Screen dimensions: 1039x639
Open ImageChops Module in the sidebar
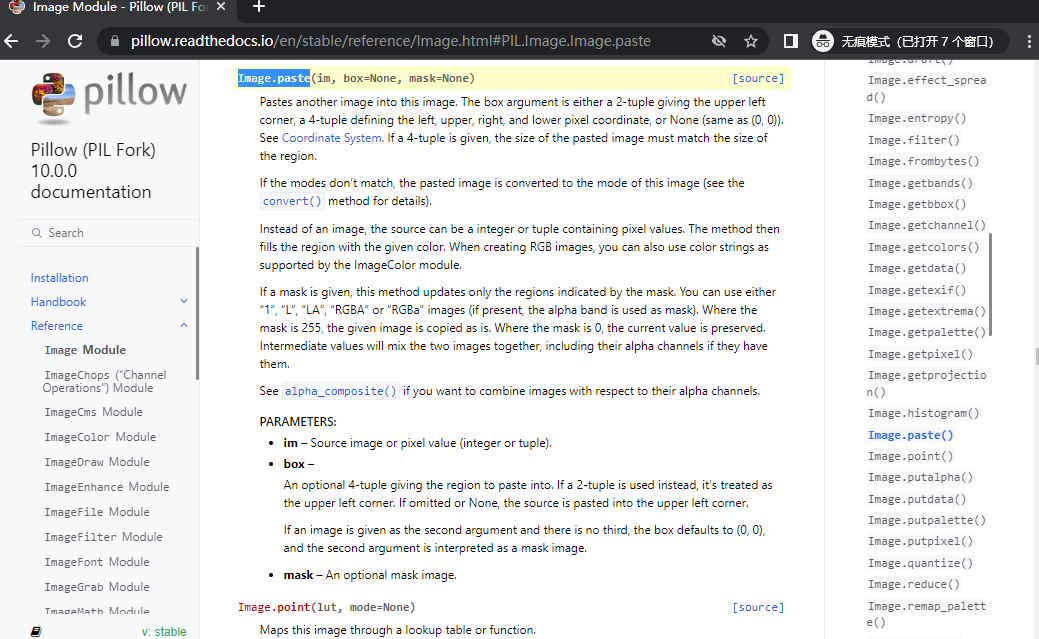[105, 381]
